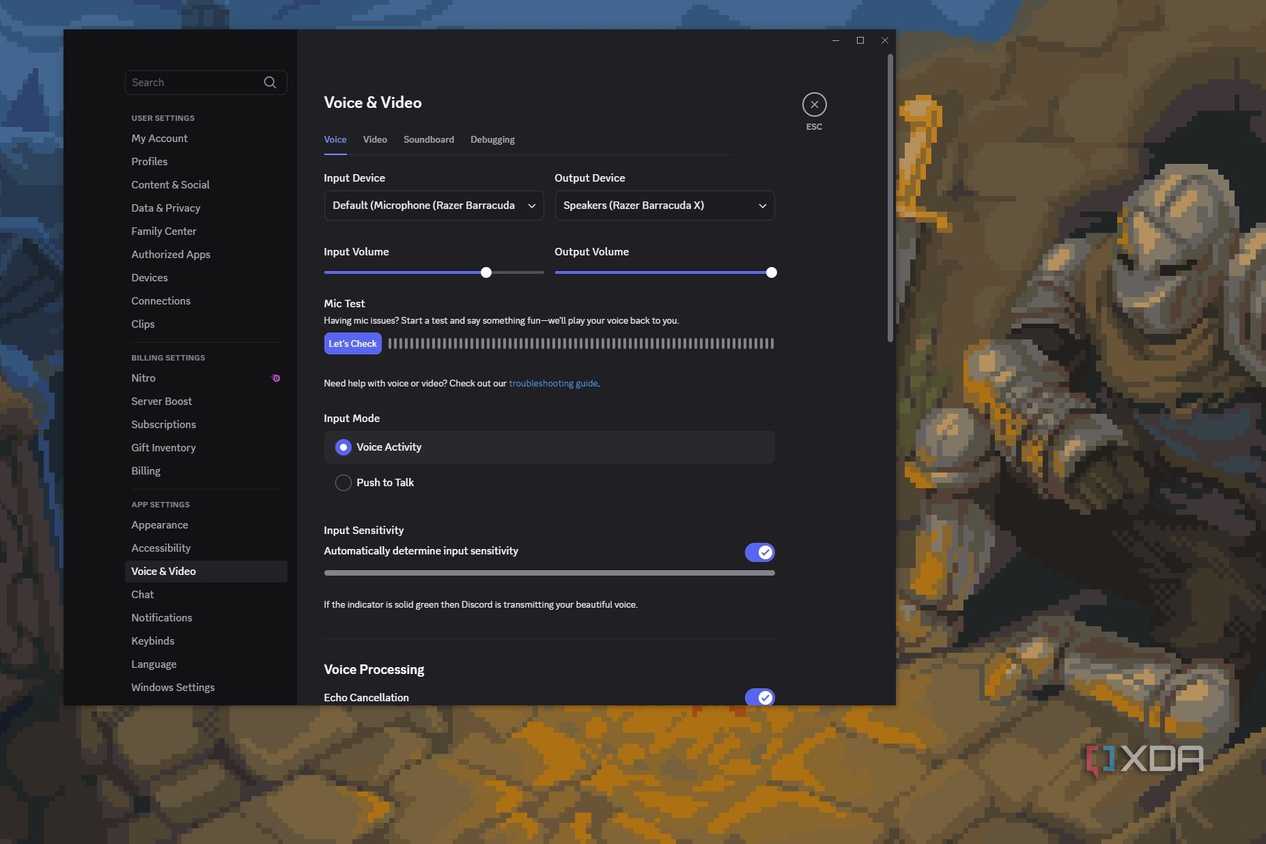This screenshot has height=844, width=1266.
Task: Click the "Voice Processing" heading text
Action: click(374, 669)
